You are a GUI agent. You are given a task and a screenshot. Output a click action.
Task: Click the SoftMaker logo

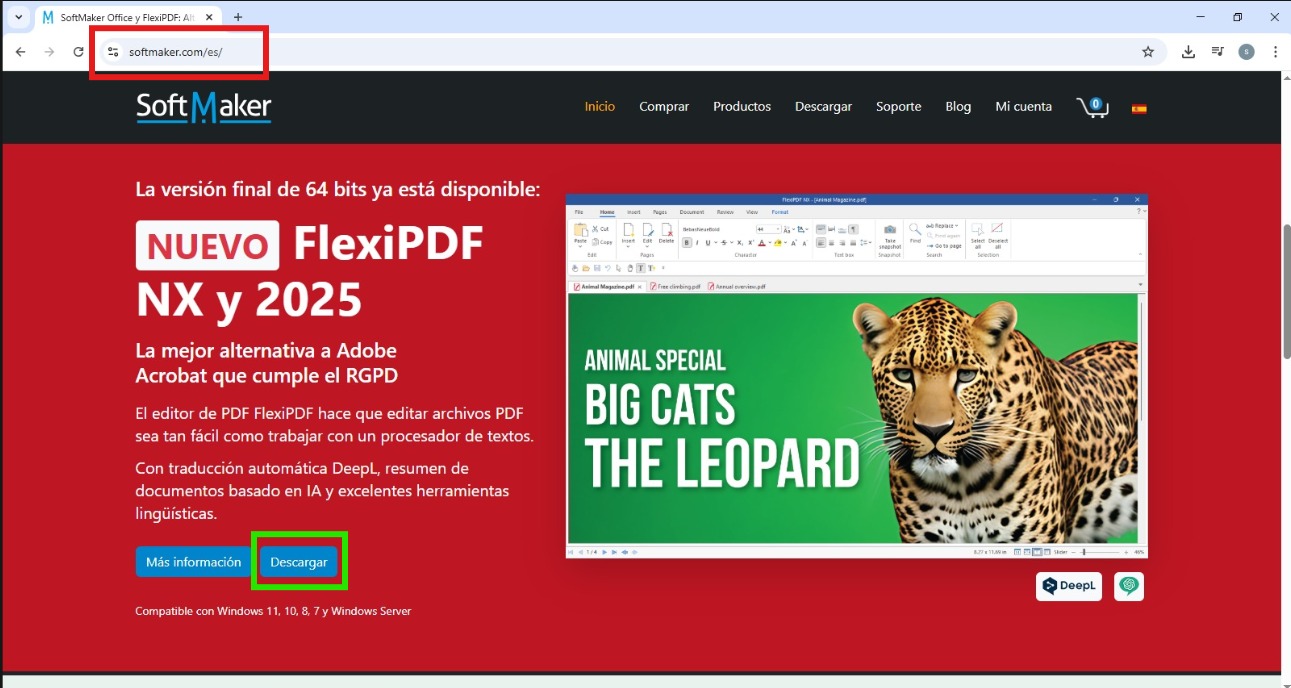204,107
